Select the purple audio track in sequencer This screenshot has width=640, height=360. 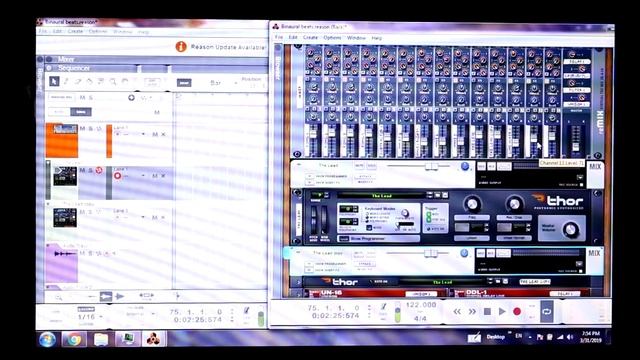pyautogui.click(x=62, y=264)
